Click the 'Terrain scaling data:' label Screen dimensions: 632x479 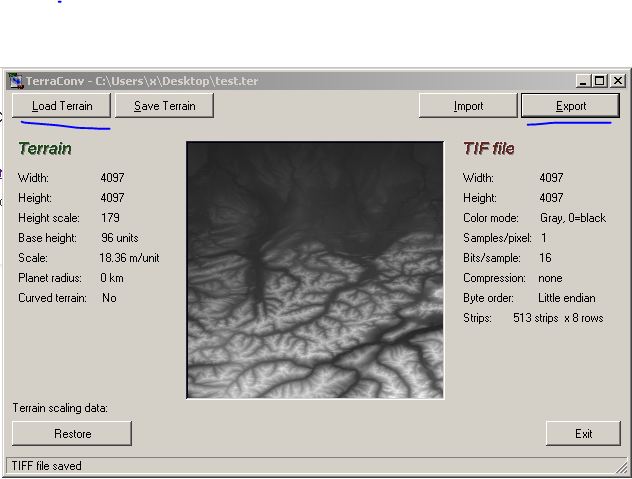click(60, 408)
